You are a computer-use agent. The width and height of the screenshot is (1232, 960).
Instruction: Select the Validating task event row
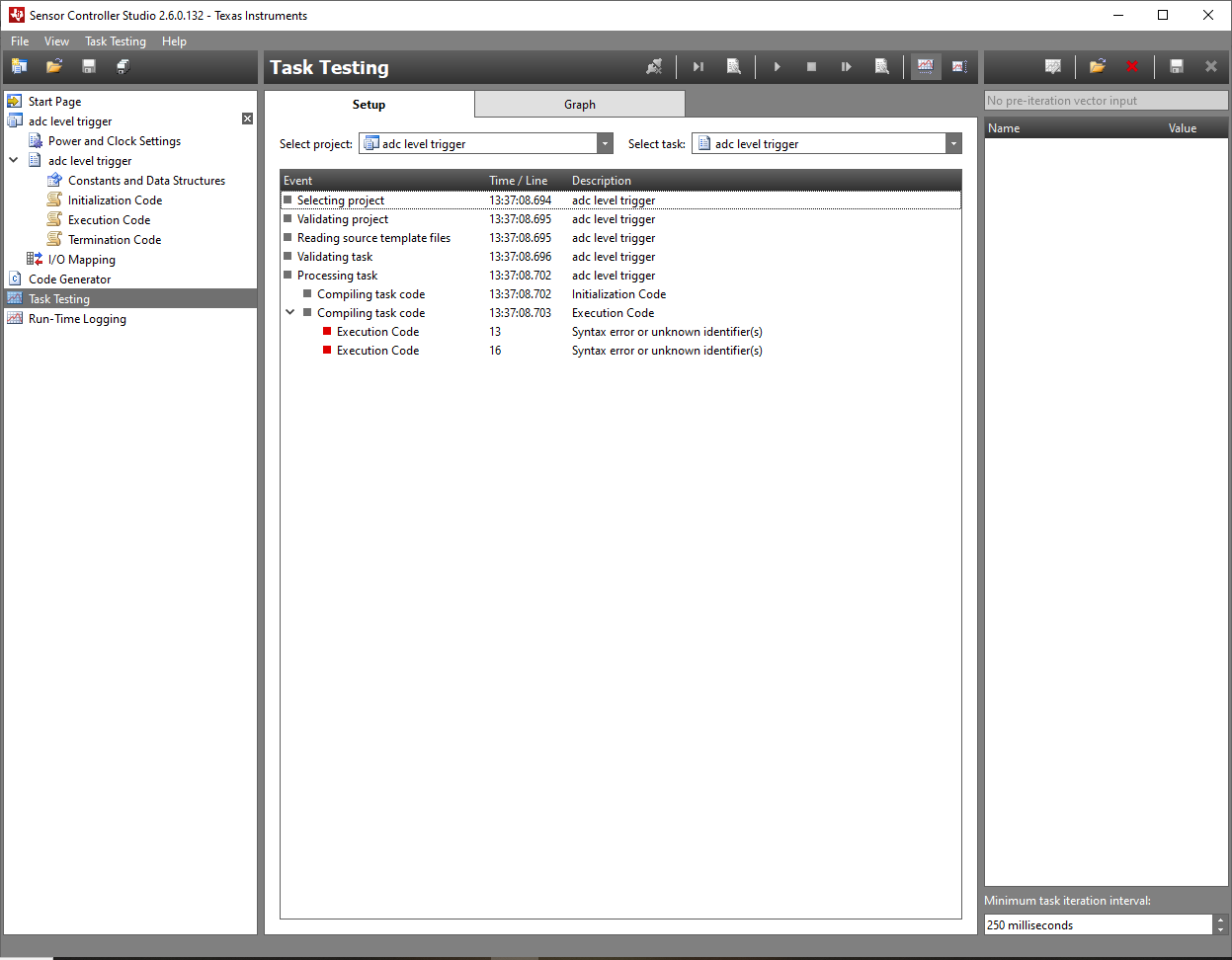[x=620, y=256]
